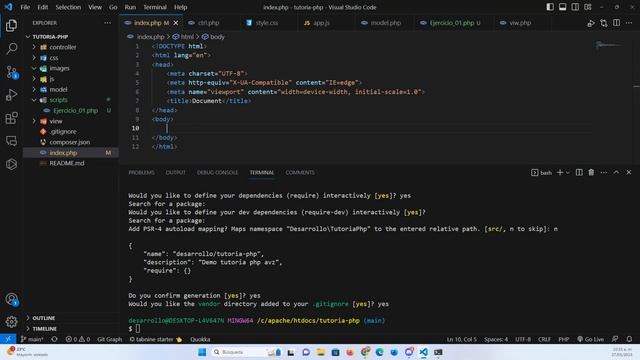Screen dimensions: 640x360
Task: Kill the terminal with trash icon
Action: [x=591, y=172]
